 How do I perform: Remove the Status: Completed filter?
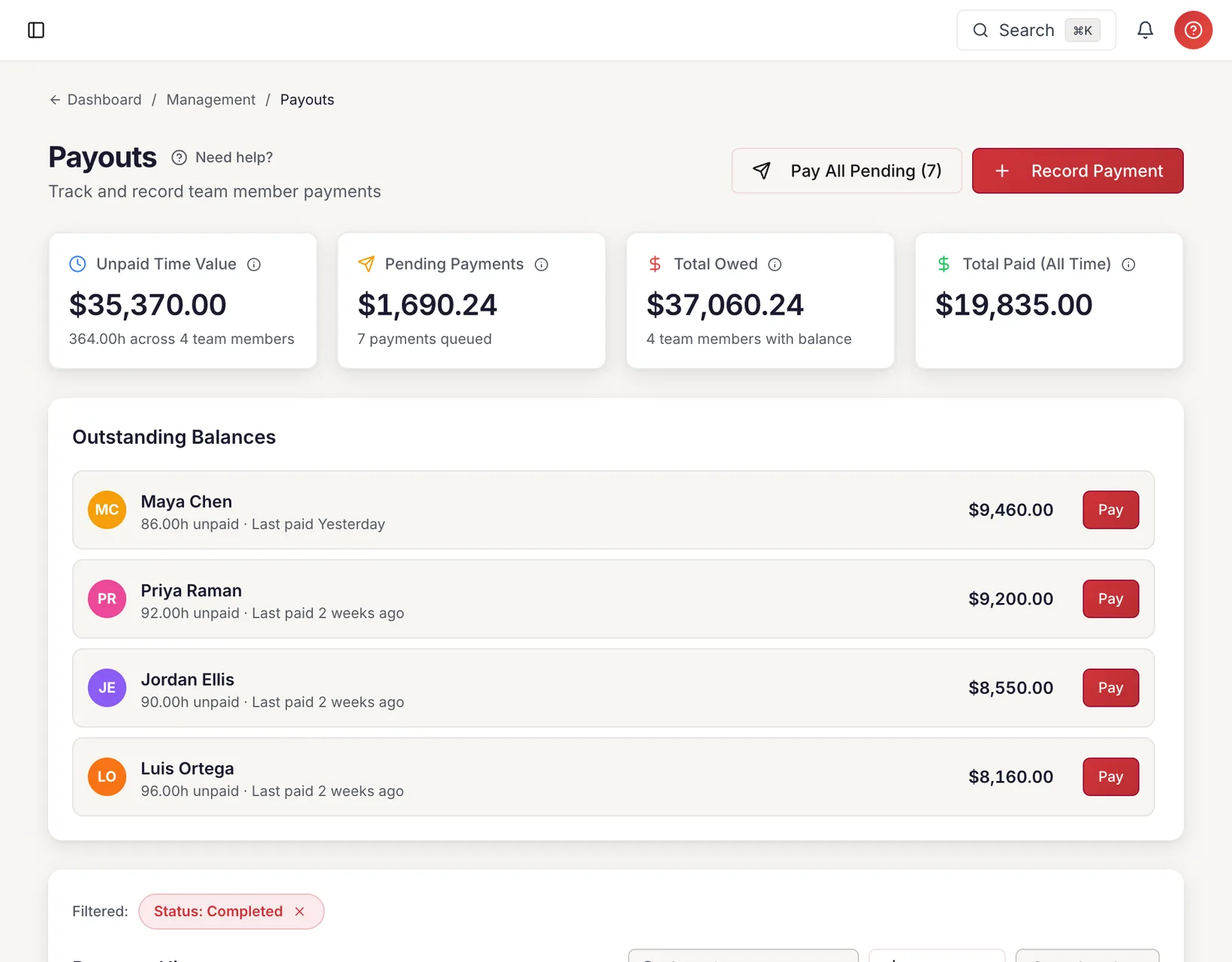pyautogui.click(x=300, y=912)
